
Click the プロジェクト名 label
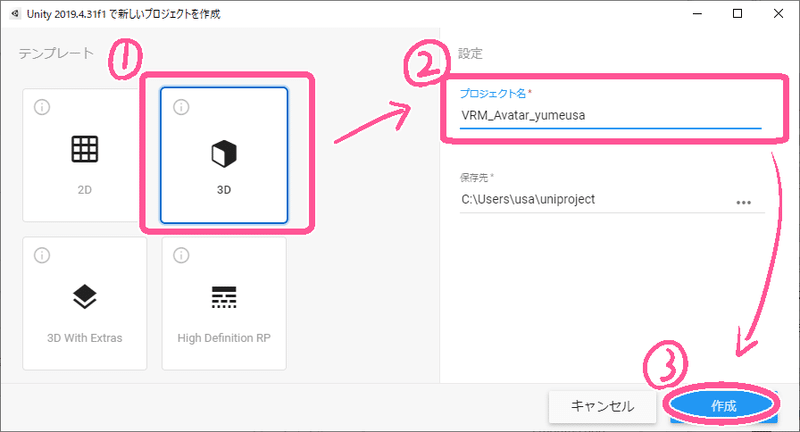(493, 93)
